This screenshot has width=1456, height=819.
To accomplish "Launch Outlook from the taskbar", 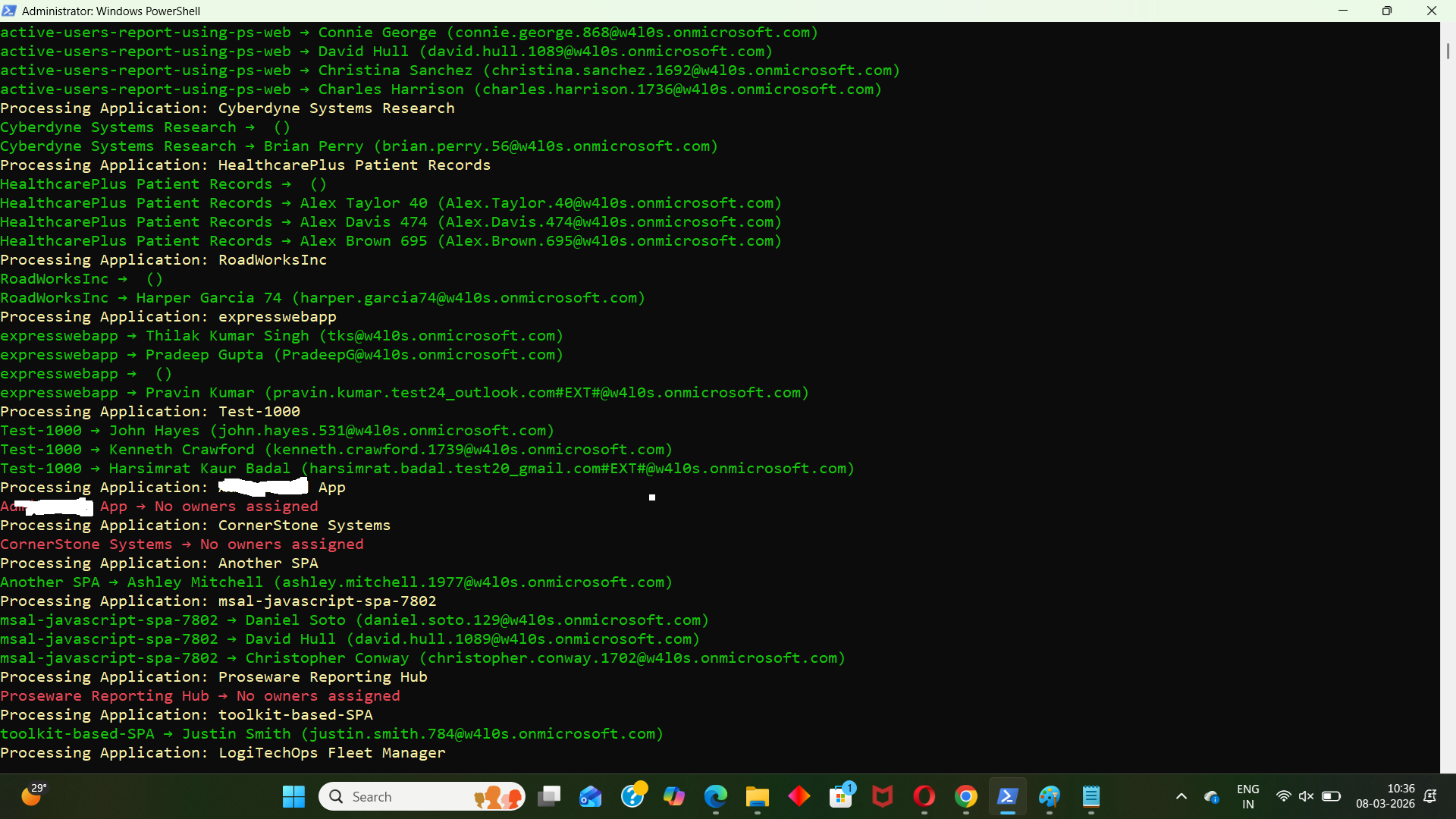I will pyautogui.click(x=590, y=796).
